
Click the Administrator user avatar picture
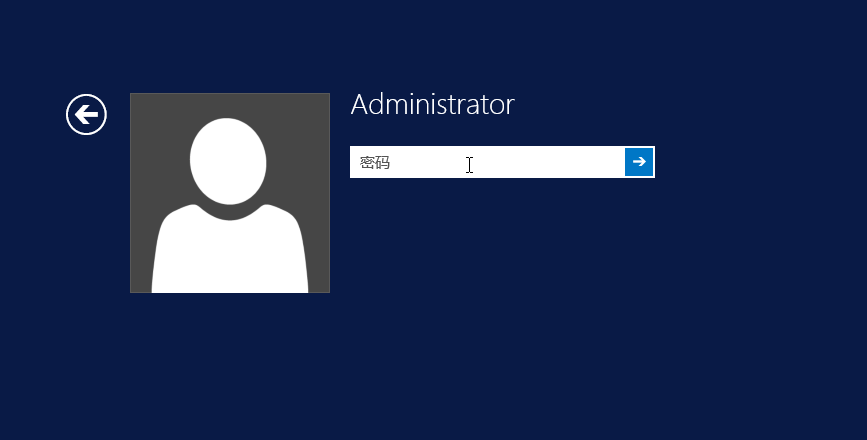tap(230, 193)
